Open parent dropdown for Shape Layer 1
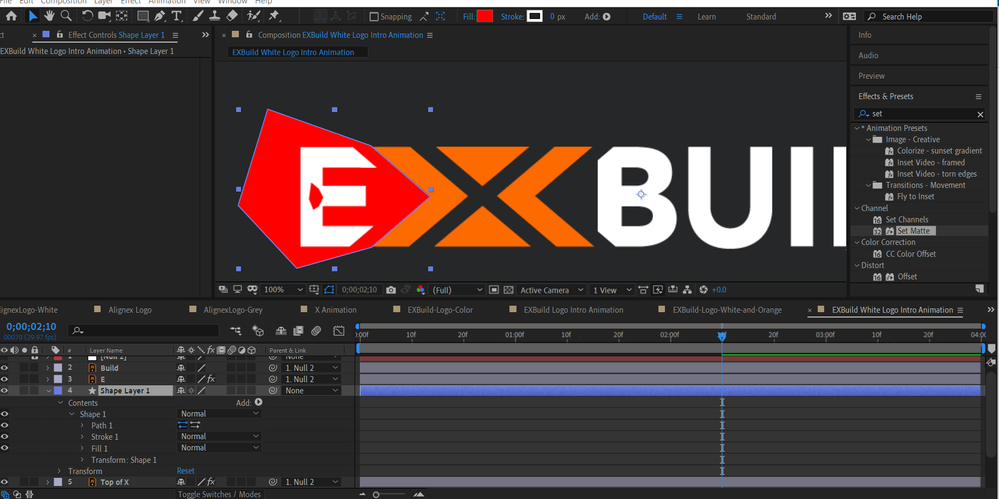The width and height of the screenshot is (999, 499). [x=312, y=391]
